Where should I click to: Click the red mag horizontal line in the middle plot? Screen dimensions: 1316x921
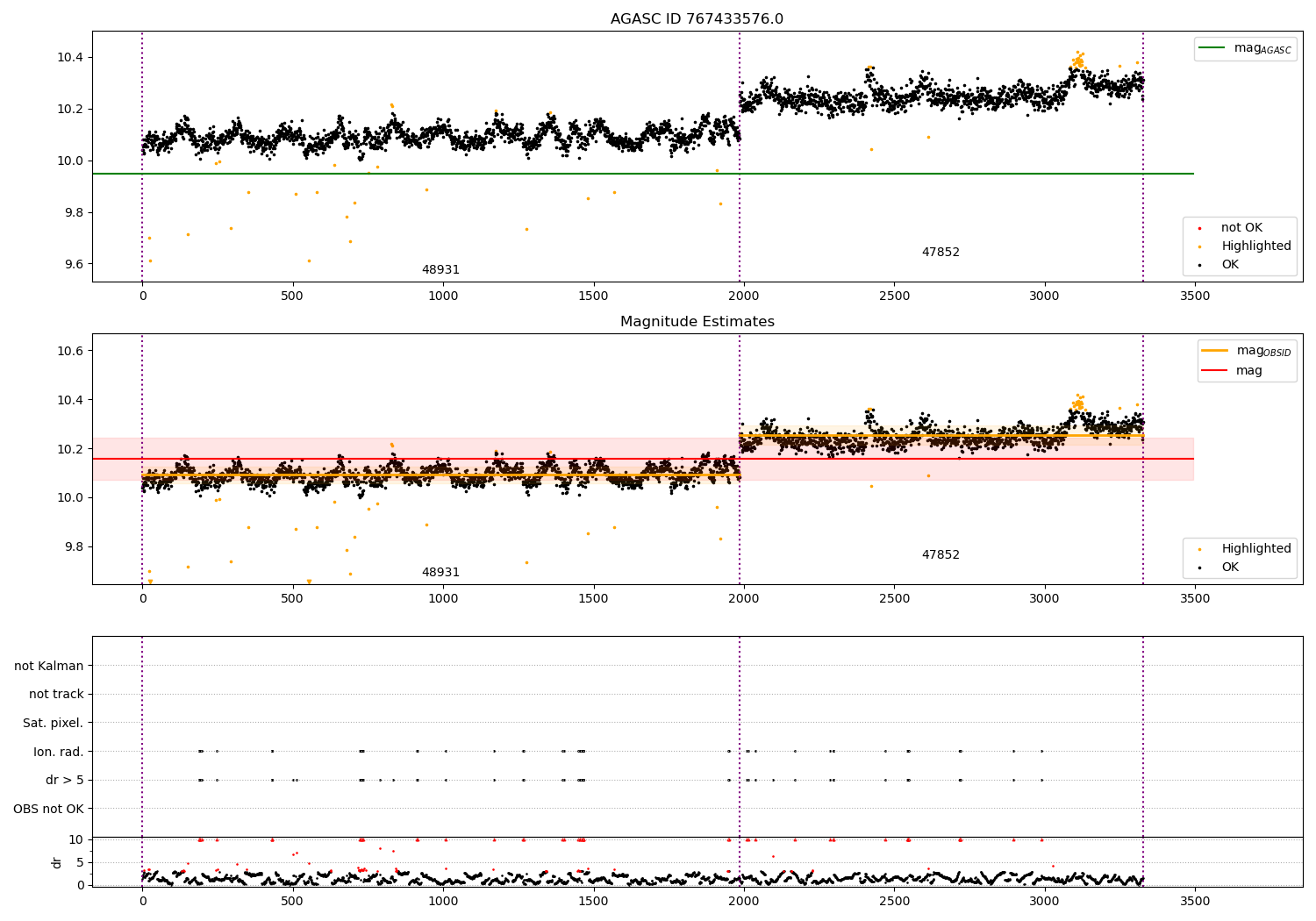[643, 459]
